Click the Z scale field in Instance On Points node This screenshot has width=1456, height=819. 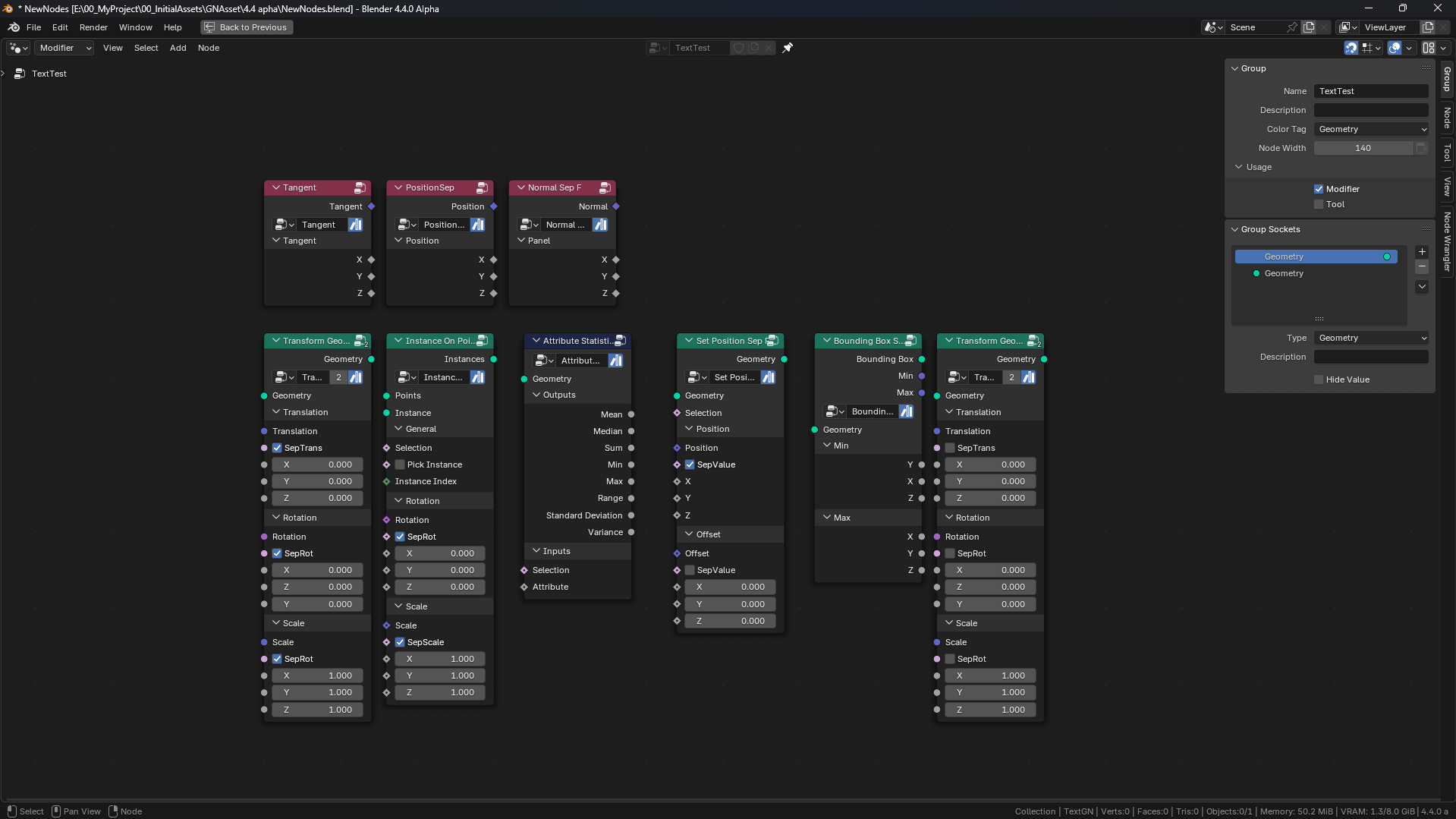(x=440, y=692)
